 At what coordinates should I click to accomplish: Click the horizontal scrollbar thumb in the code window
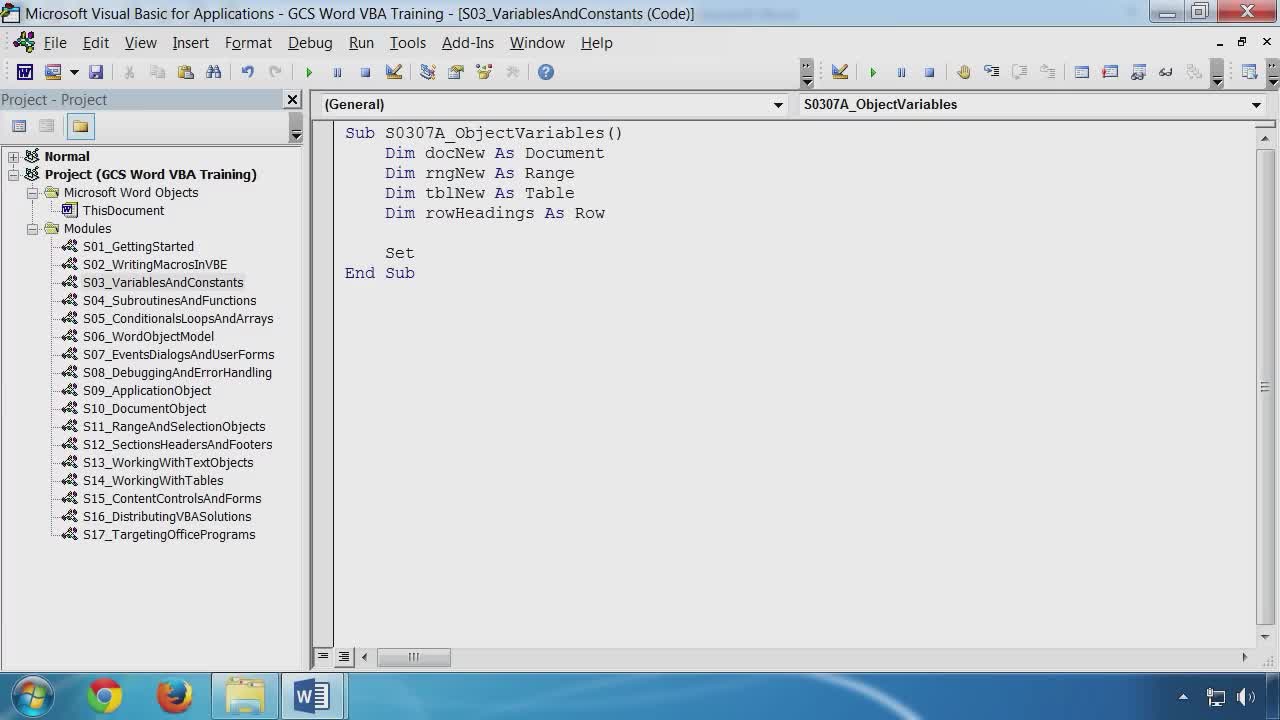pyautogui.click(x=414, y=657)
